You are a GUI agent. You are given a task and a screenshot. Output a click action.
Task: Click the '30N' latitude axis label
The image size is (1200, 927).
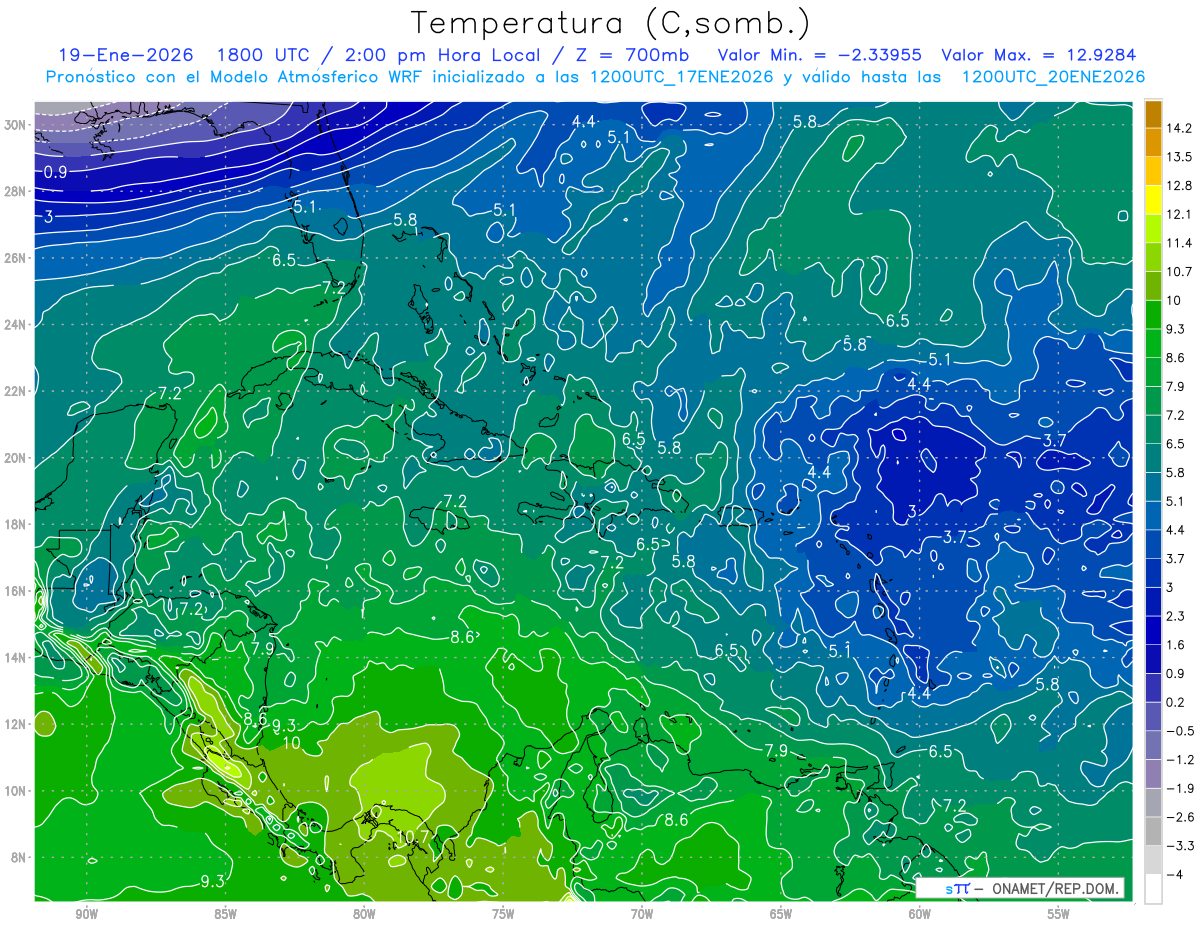15,124
